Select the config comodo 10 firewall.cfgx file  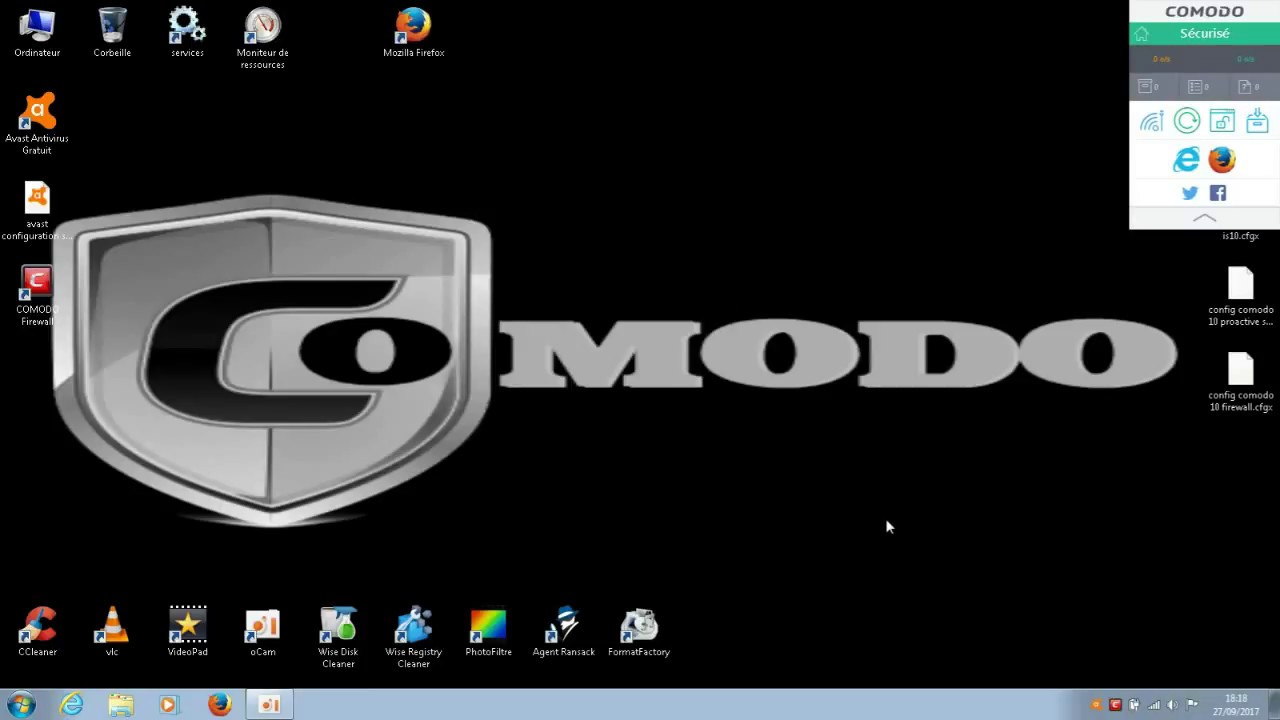[x=1240, y=382]
